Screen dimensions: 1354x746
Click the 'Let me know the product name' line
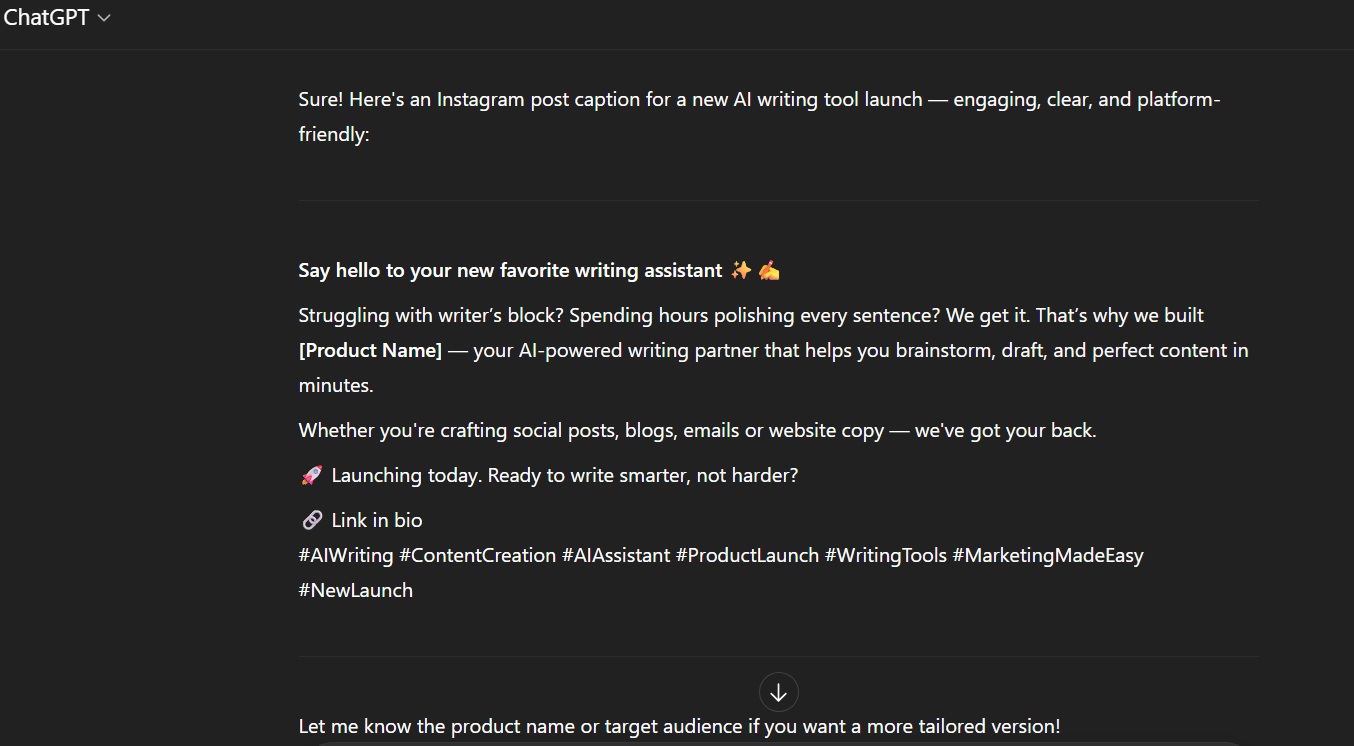679,726
